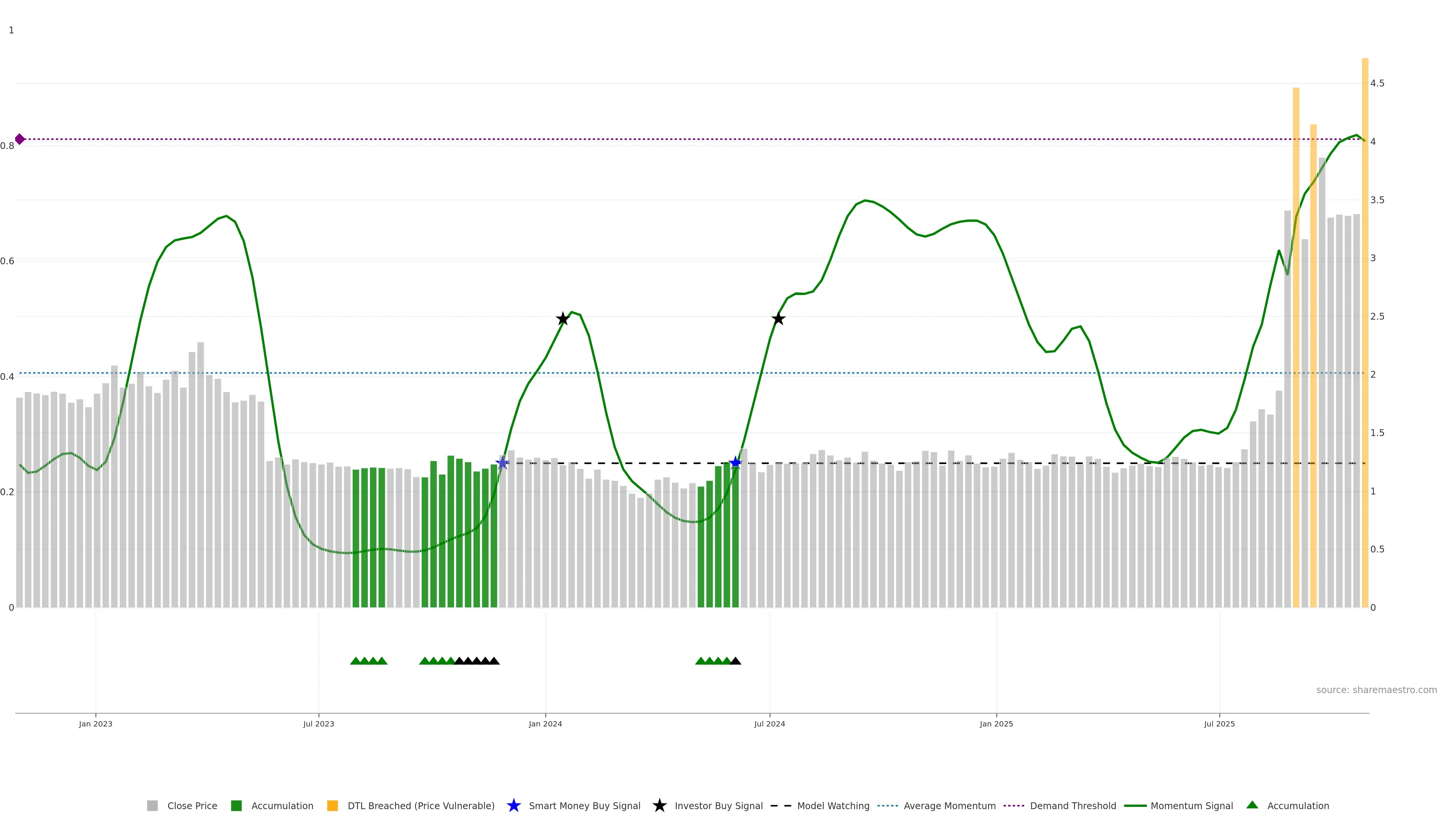Click the black Investor Buy star near Jan 2024
The image size is (1456, 819).
pyautogui.click(x=562, y=319)
